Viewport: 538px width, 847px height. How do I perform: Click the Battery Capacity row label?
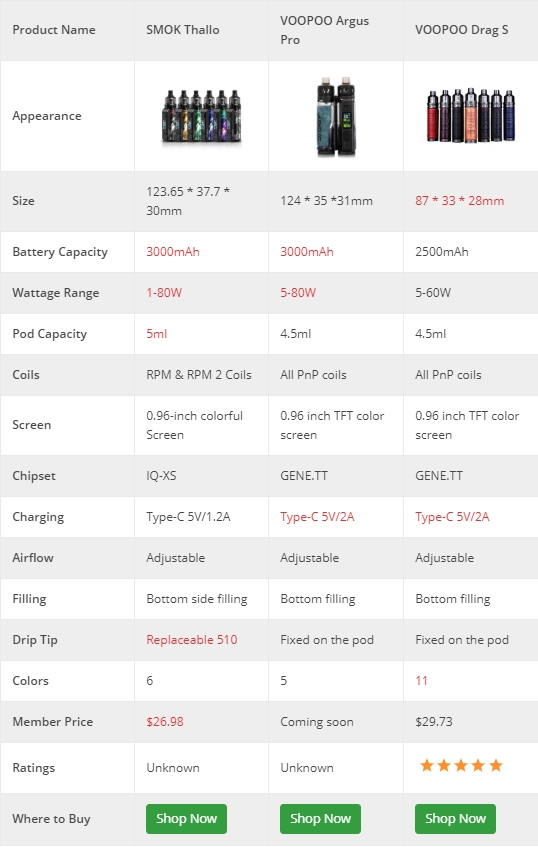[x=60, y=252]
